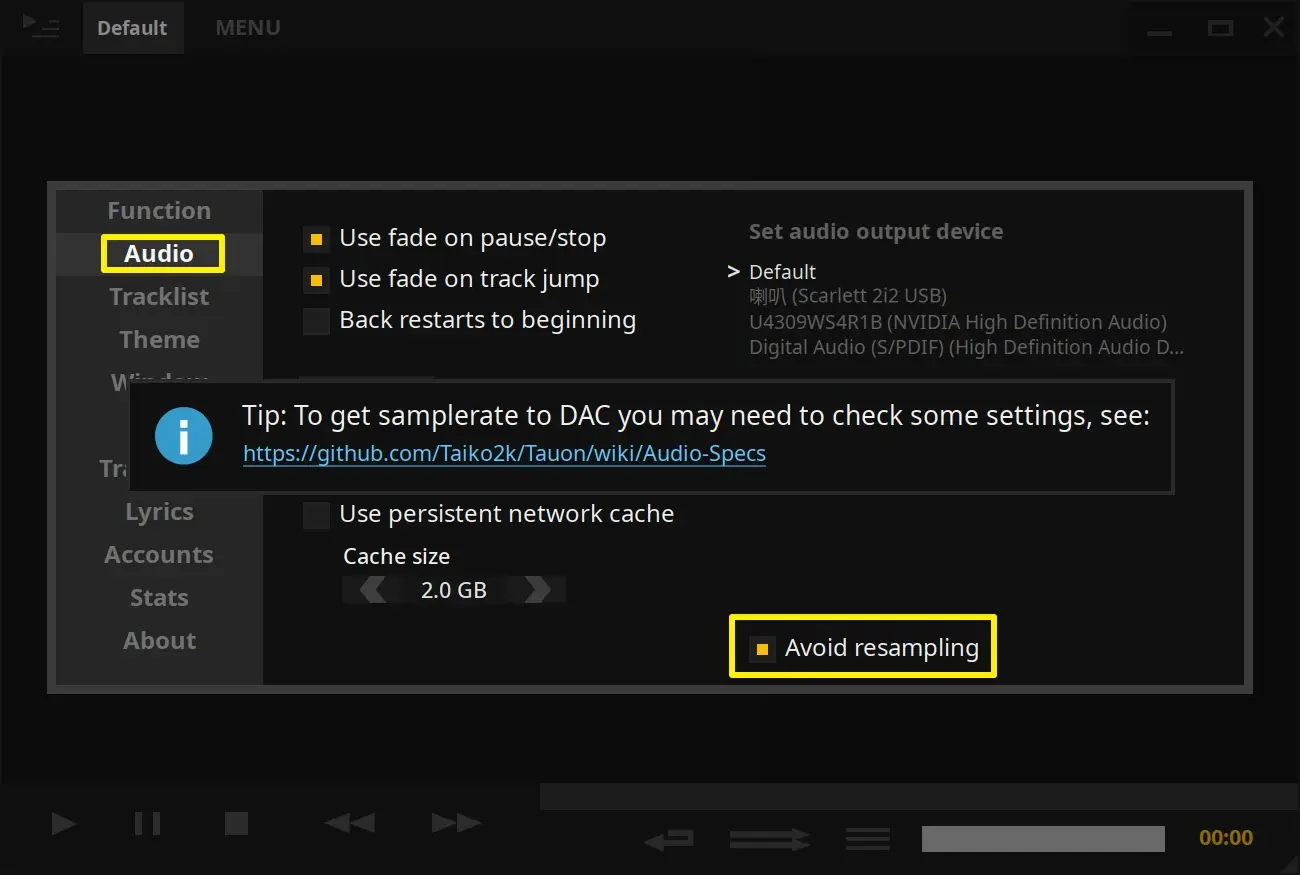
Task: Click the Default playlist tab
Action: click(132, 28)
